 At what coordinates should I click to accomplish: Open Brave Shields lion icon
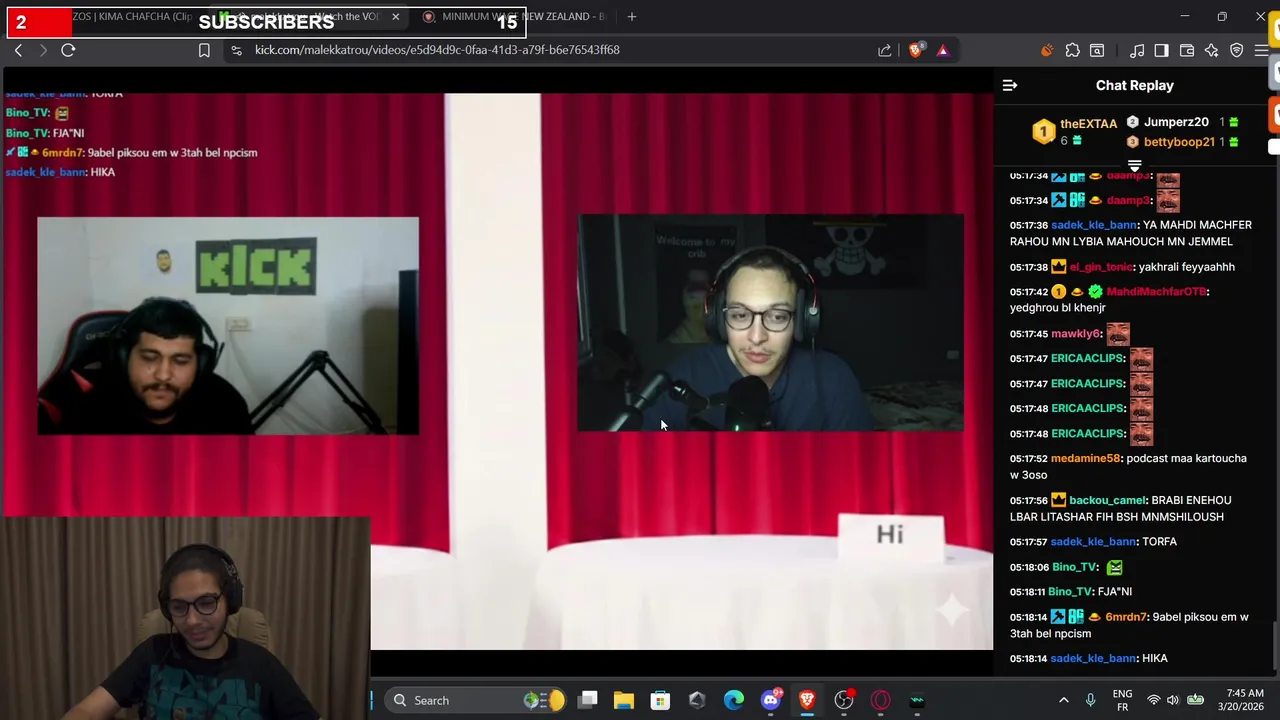click(x=915, y=50)
